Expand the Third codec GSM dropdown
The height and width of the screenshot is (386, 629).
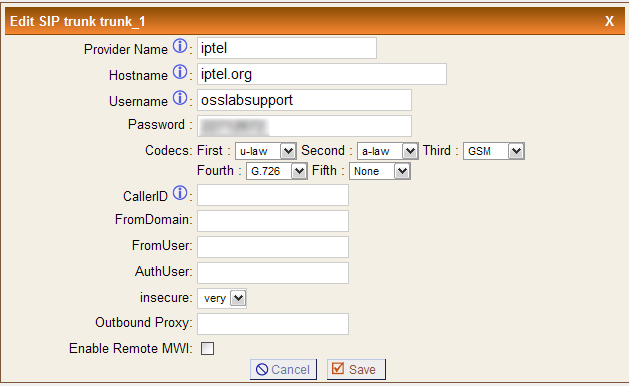tap(494, 151)
